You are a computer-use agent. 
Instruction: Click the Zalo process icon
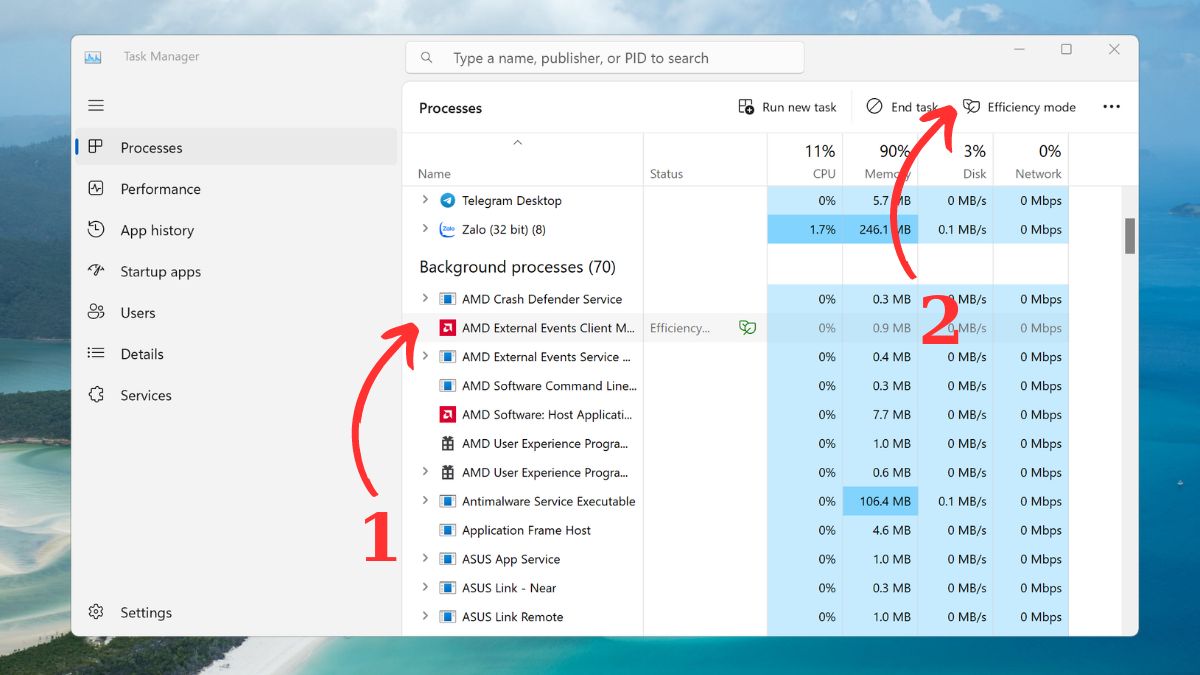[x=448, y=229]
